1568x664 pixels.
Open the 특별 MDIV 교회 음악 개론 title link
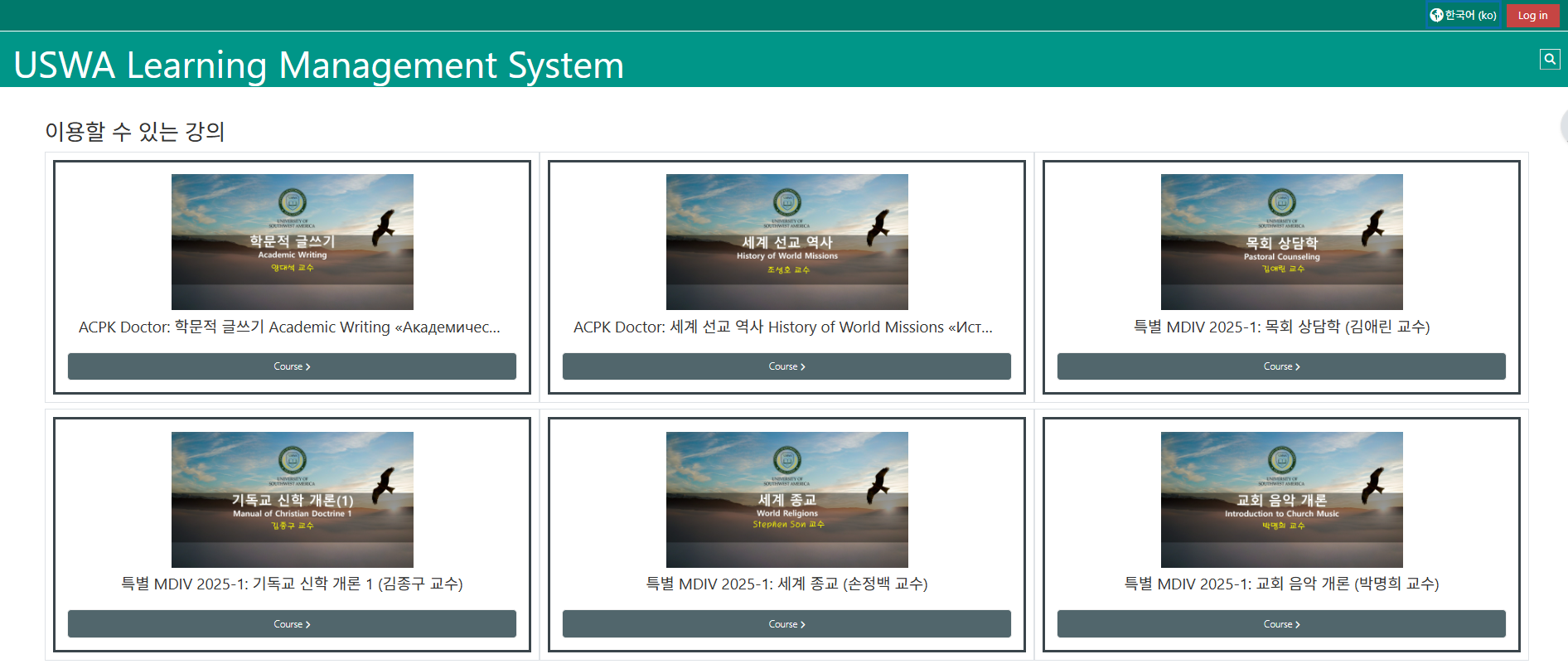(1281, 584)
